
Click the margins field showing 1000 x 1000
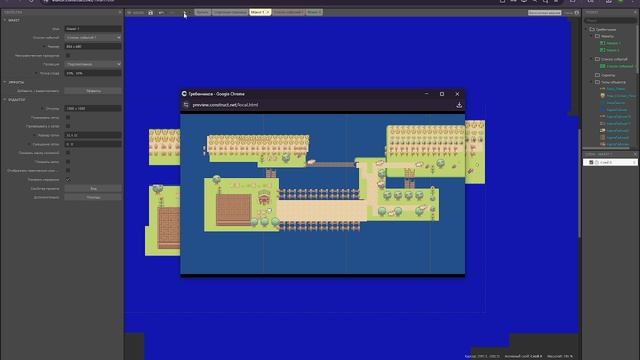[93, 109]
